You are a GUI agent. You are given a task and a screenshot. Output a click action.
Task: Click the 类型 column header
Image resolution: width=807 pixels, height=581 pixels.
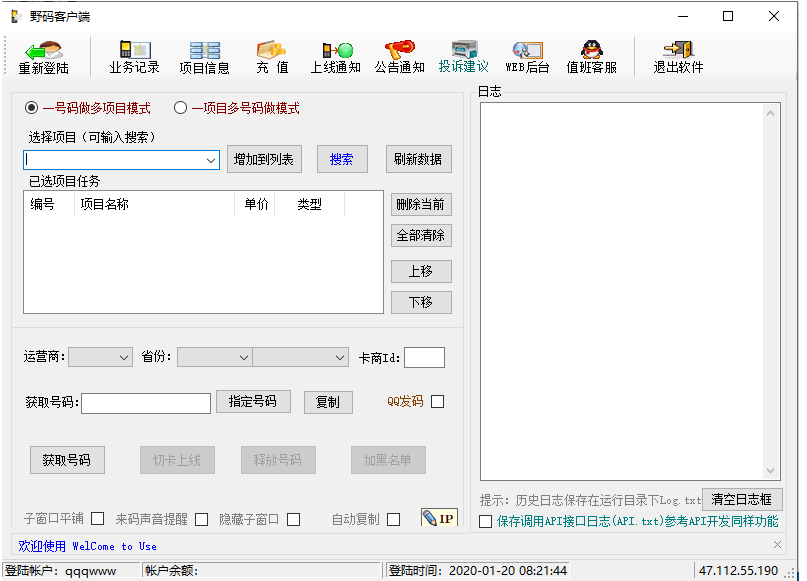(309, 204)
